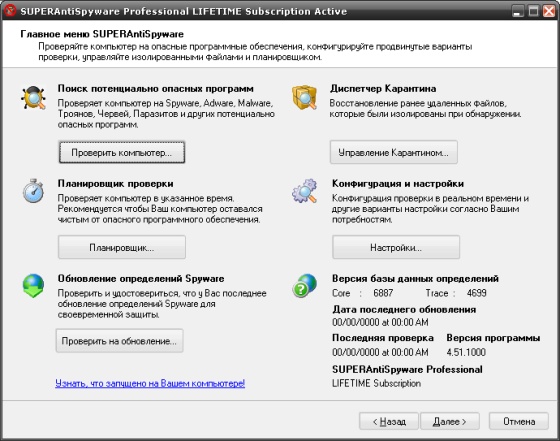Start scan with Проверить компьютер button
This screenshot has width=560, height=441.
122,152
